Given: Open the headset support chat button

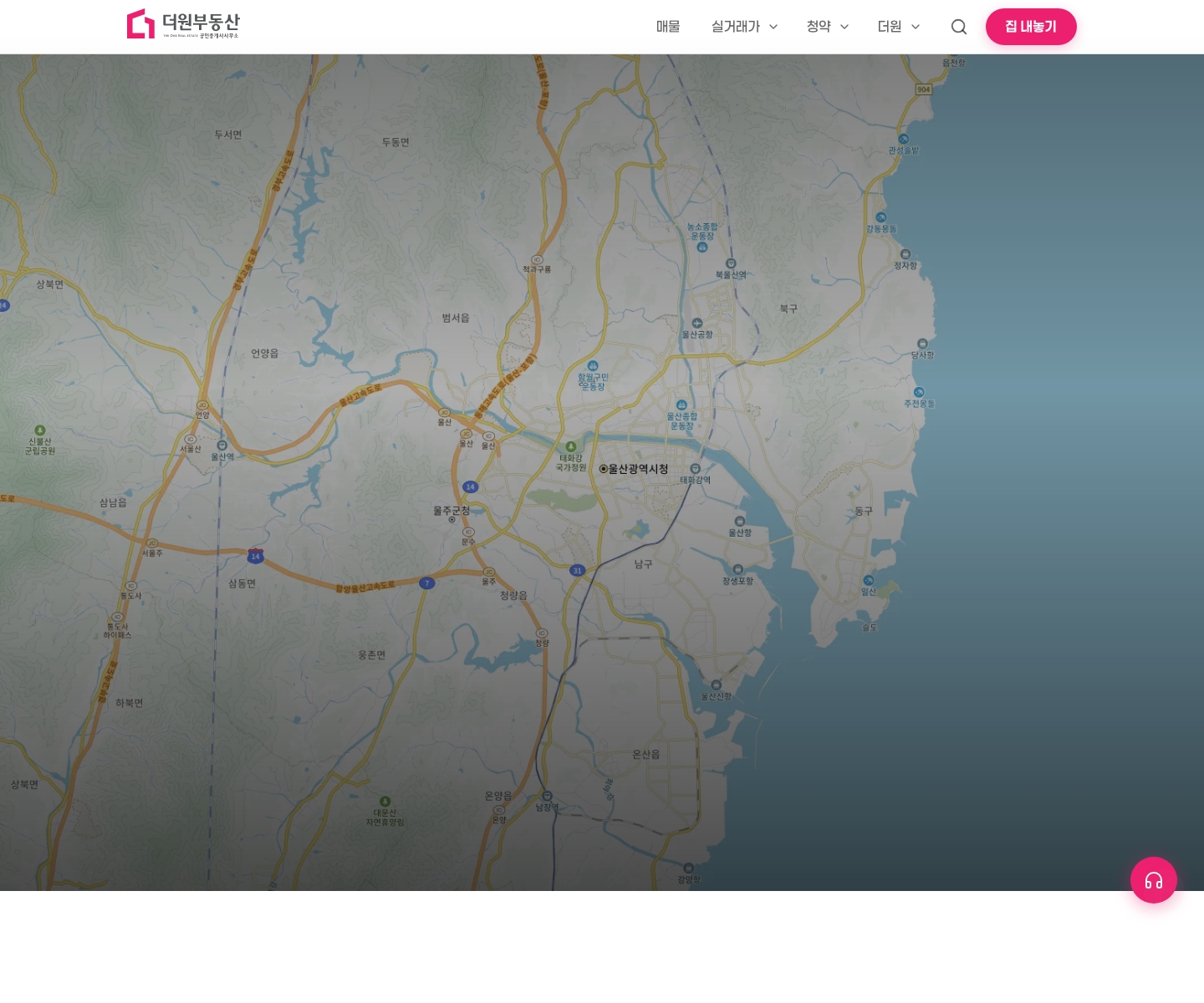Looking at the screenshot, I should [x=1153, y=880].
